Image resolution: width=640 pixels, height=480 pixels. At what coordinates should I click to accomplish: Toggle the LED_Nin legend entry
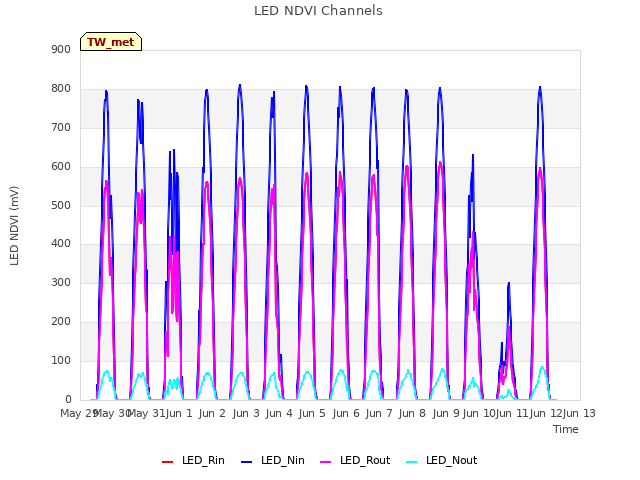273,460
